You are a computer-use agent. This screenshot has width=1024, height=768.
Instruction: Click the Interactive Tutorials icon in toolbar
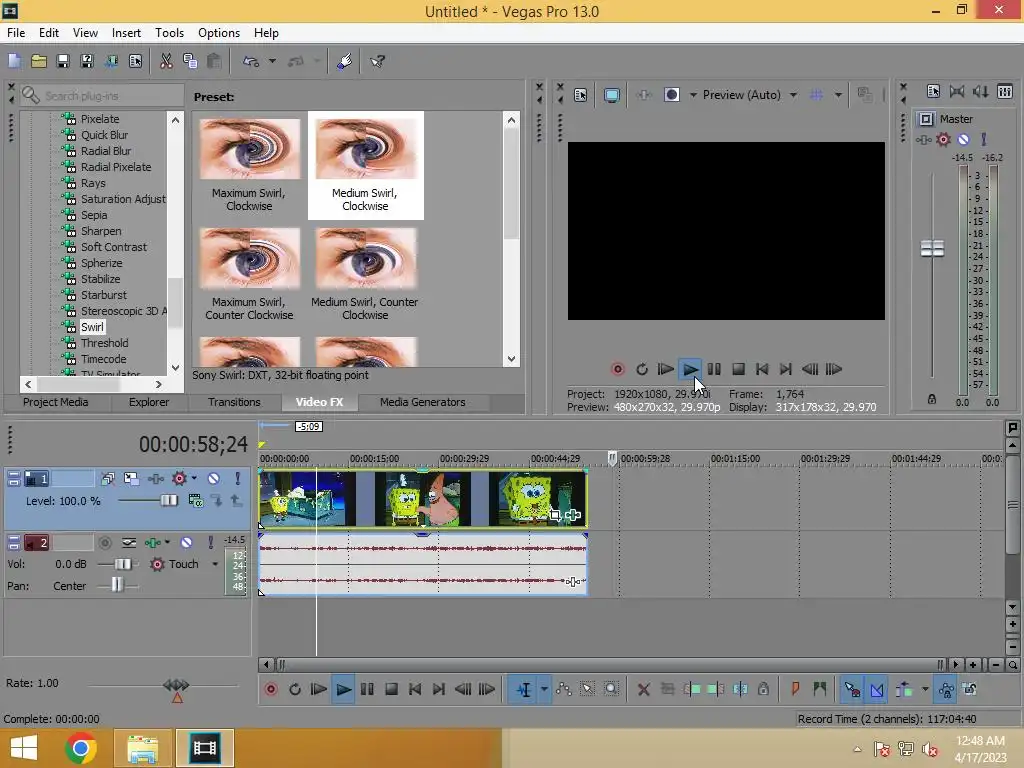(345, 61)
